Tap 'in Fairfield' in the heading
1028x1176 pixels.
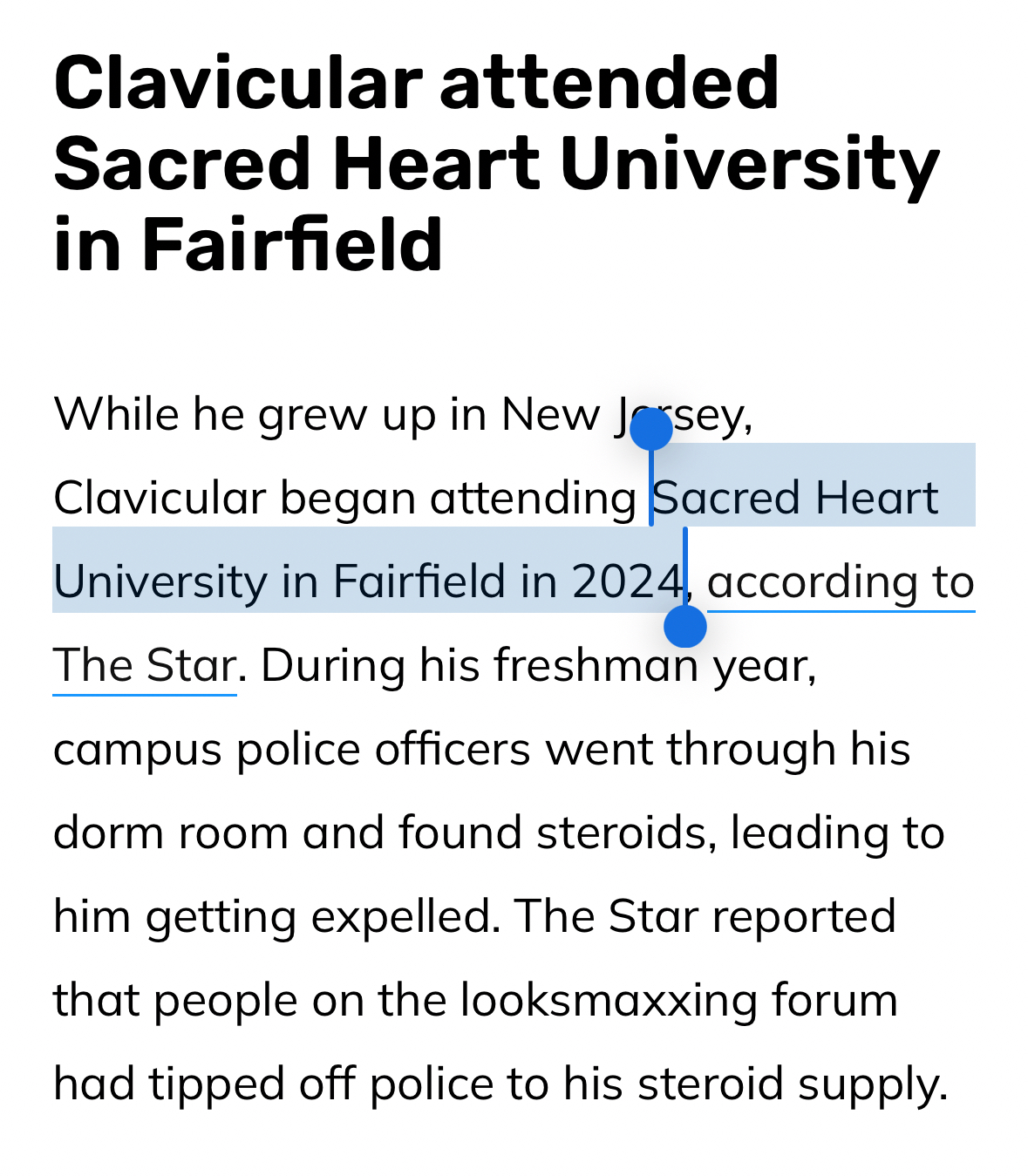point(248,245)
